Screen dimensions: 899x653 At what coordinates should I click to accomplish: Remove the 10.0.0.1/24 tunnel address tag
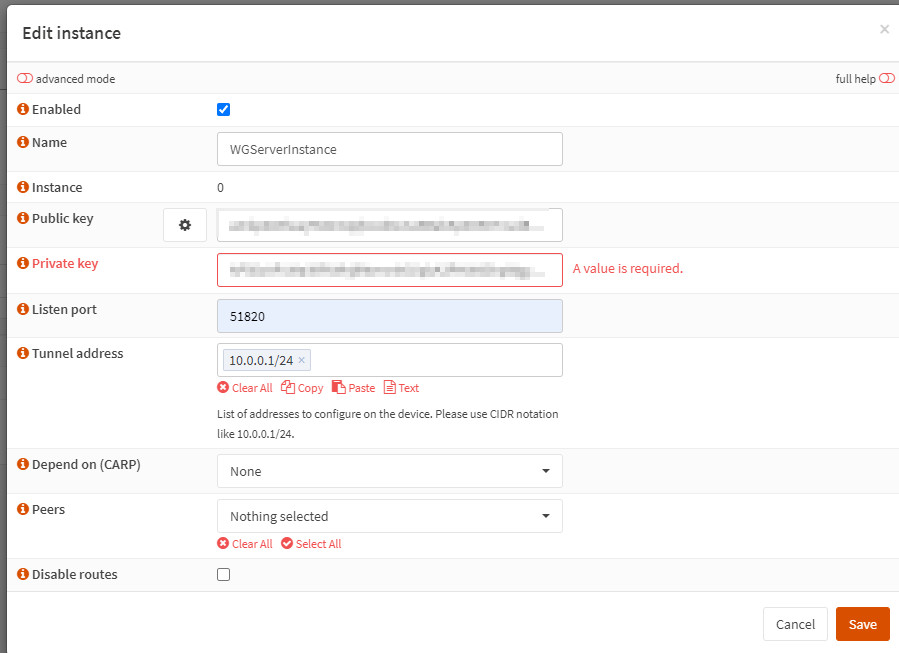pos(302,361)
